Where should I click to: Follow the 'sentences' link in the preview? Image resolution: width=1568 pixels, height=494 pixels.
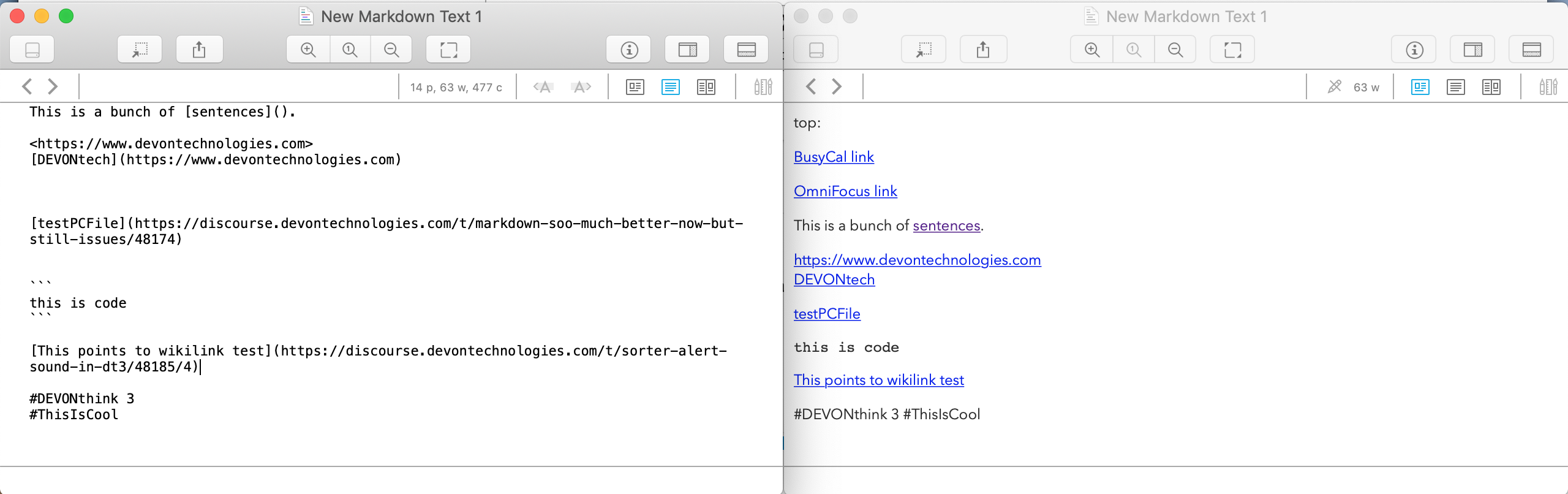[946, 226]
